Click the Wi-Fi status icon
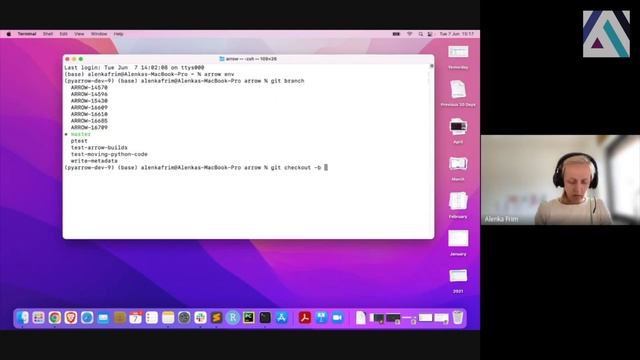 click(409, 34)
